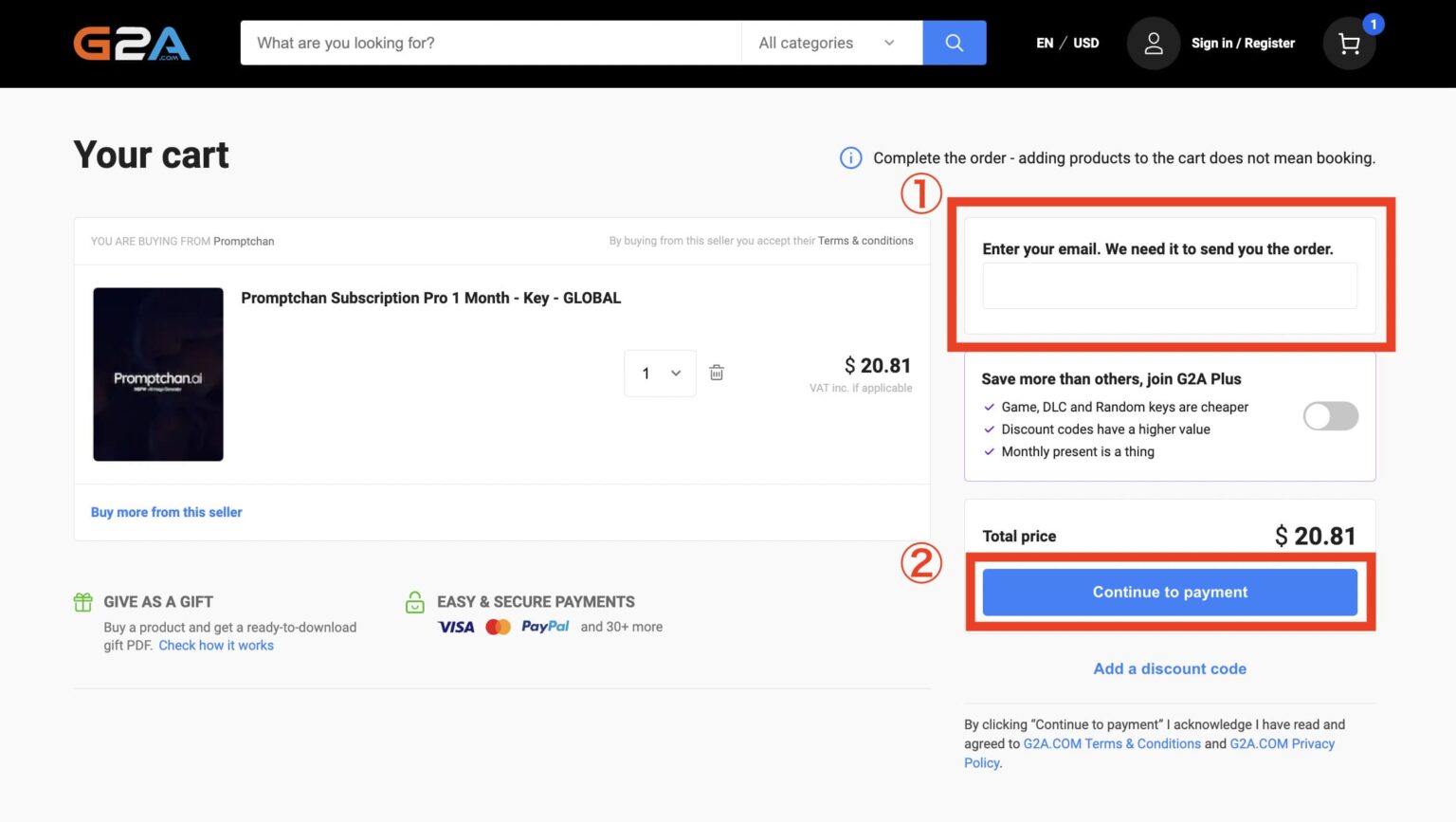This screenshot has height=822, width=1456.
Task: Click the blue search magnifier button
Action: click(x=954, y=43)
